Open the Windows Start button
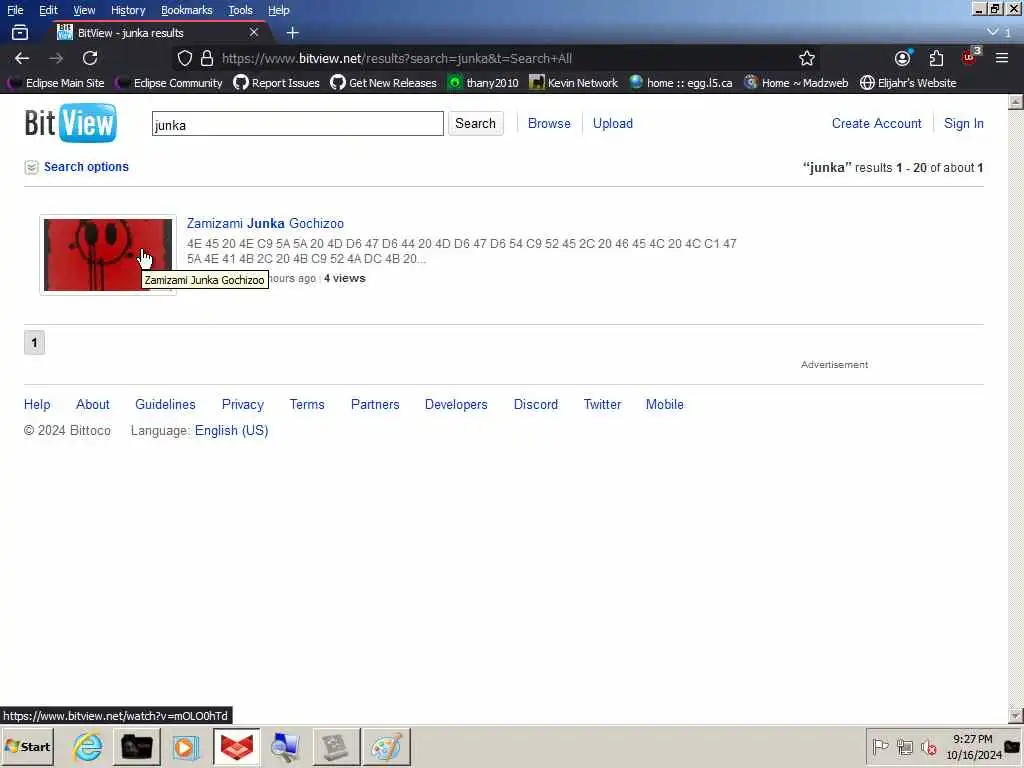Viewport: 1024px width, 768px height. (x=27, y=746)
